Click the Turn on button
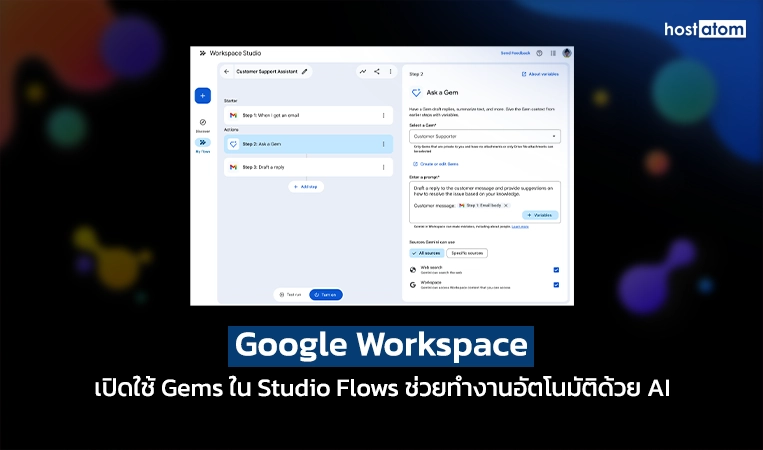763x450 pixels. [x=326, y=295]
